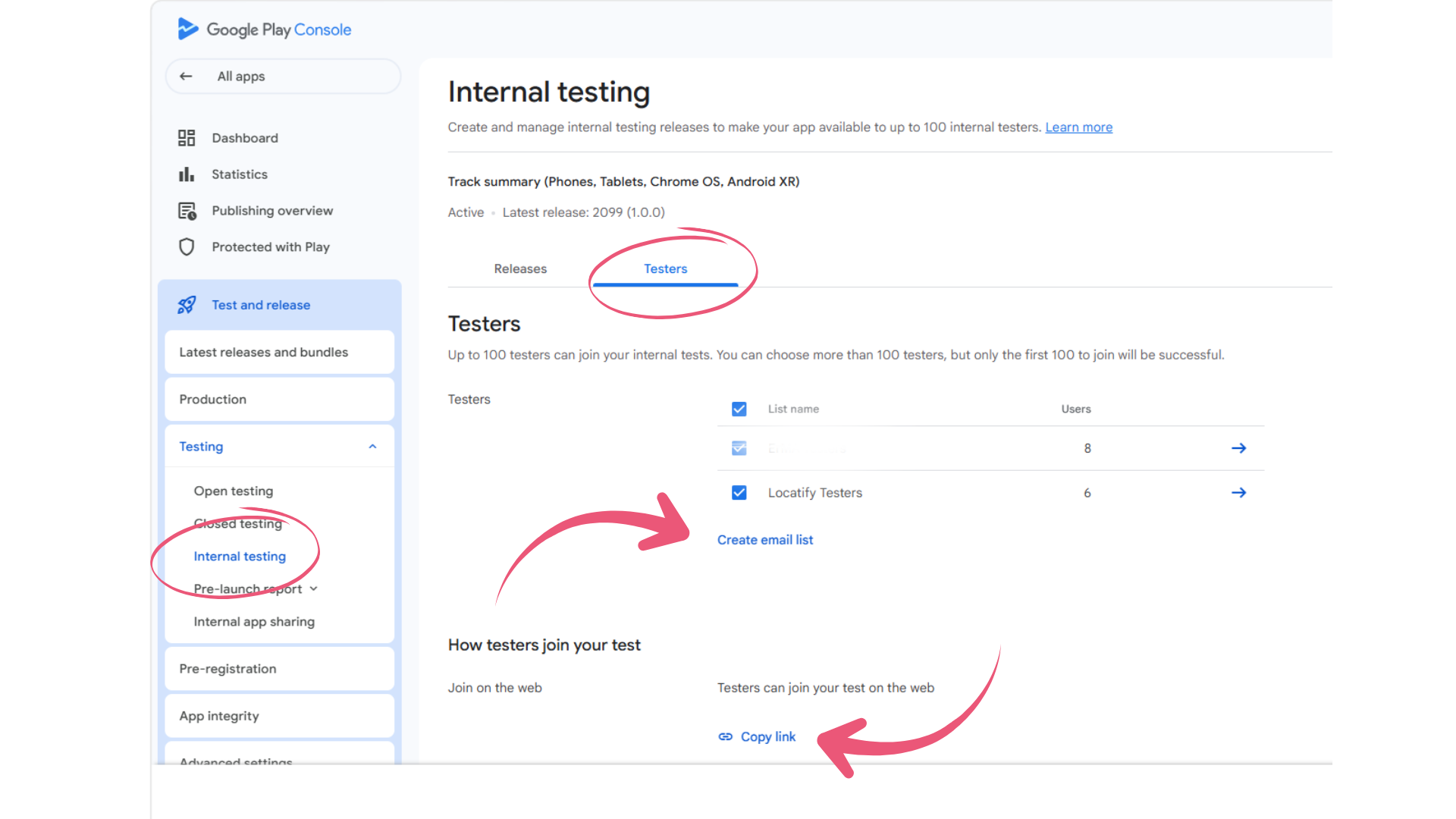The width and height of the screenshot is (1456, 819).
Task: Click the user count 6
Action: [1087, 493]
